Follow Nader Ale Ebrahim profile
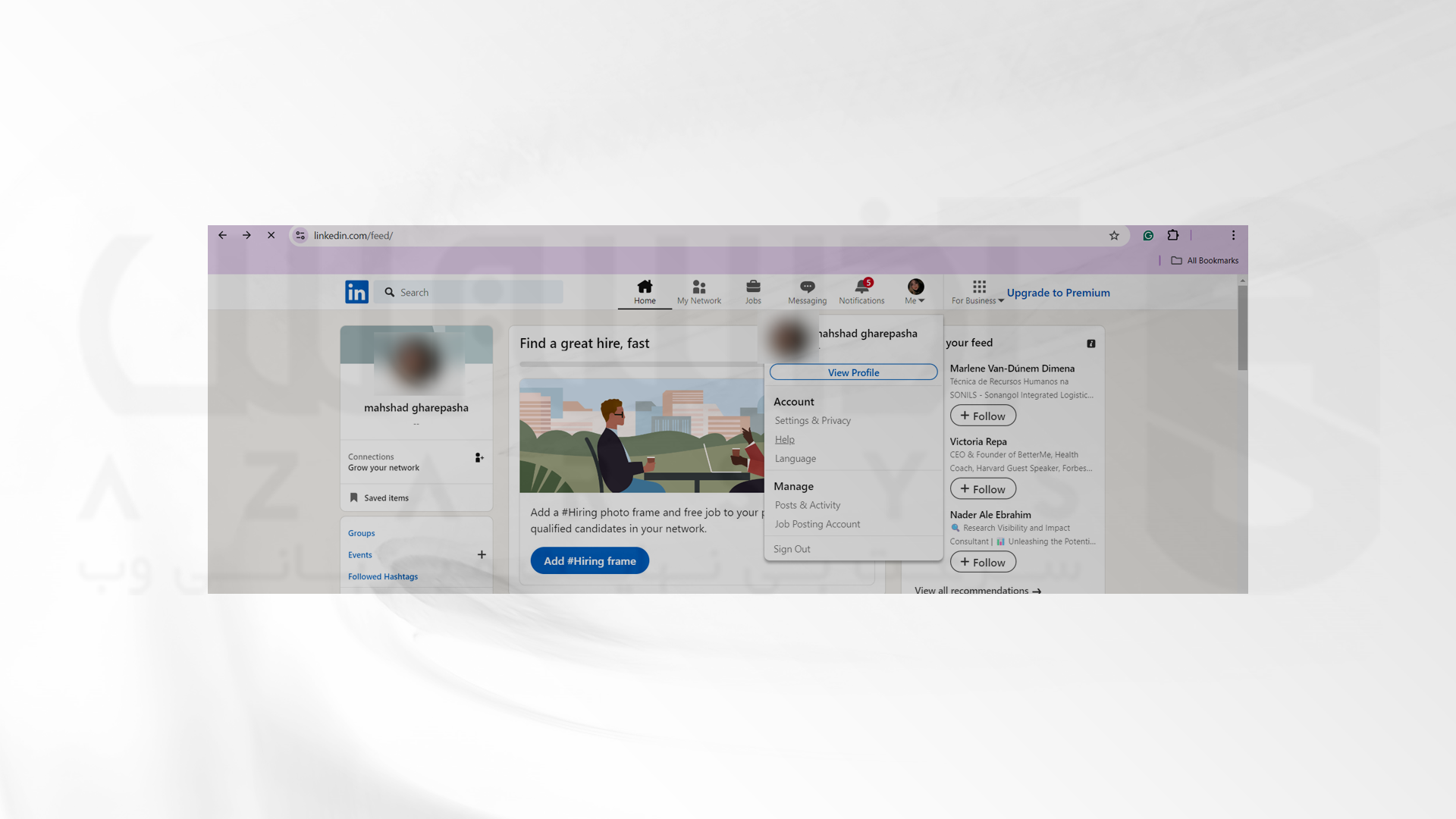Image resolution: width=1456 pixels, height=819 pixels. (x=983, y=560)
